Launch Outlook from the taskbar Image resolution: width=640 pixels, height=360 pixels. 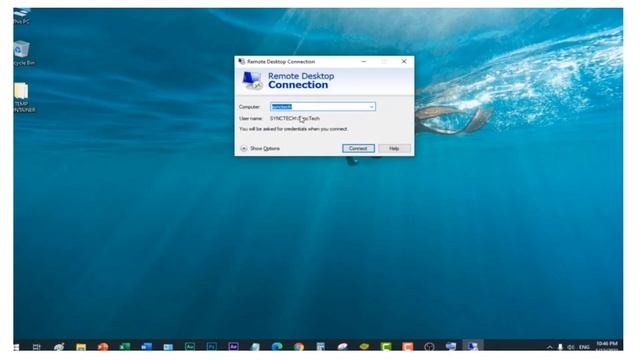coord(168,347)
